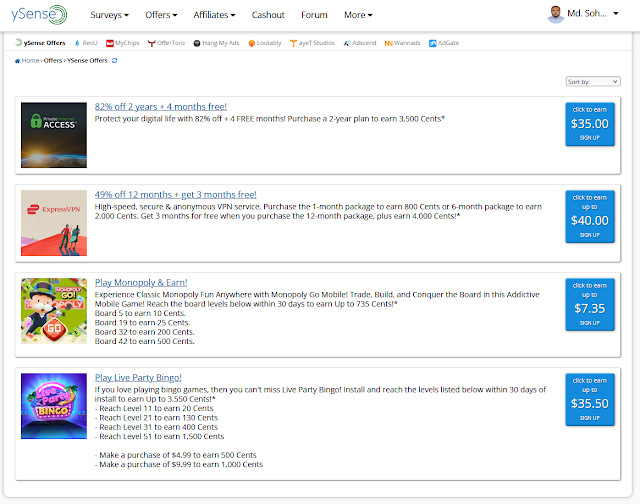Click the home icon in breadcrumb
This screenshot has height=504, width=640.
pyautogui.click(x=17, y=61)
